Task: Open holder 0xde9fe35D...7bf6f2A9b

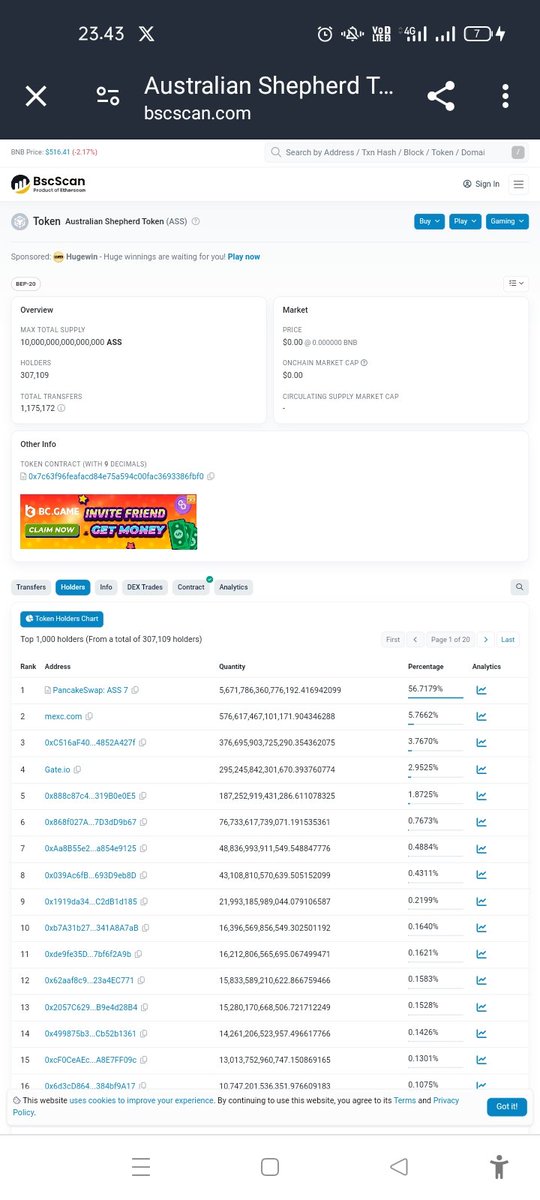Action: point(89,954)
